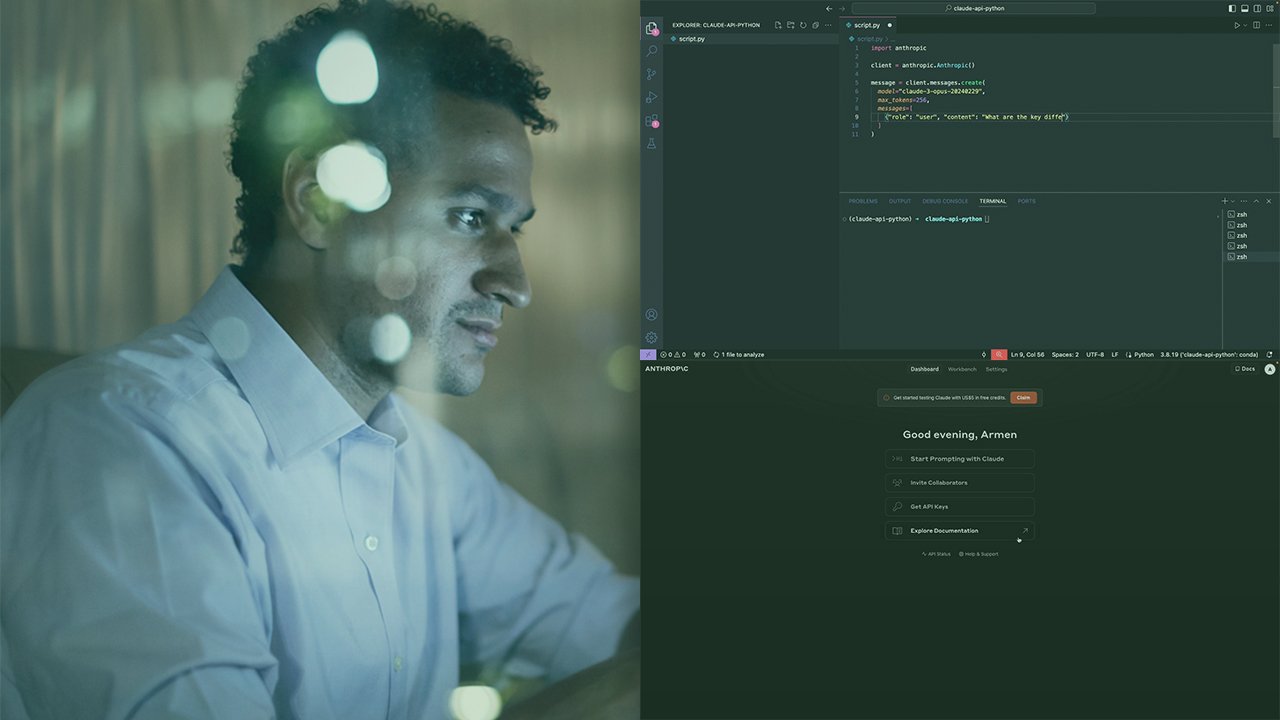Screen dimensions: 1280x720
Task: Create a new file in the Explorer
Action: [x=778, y=25]
